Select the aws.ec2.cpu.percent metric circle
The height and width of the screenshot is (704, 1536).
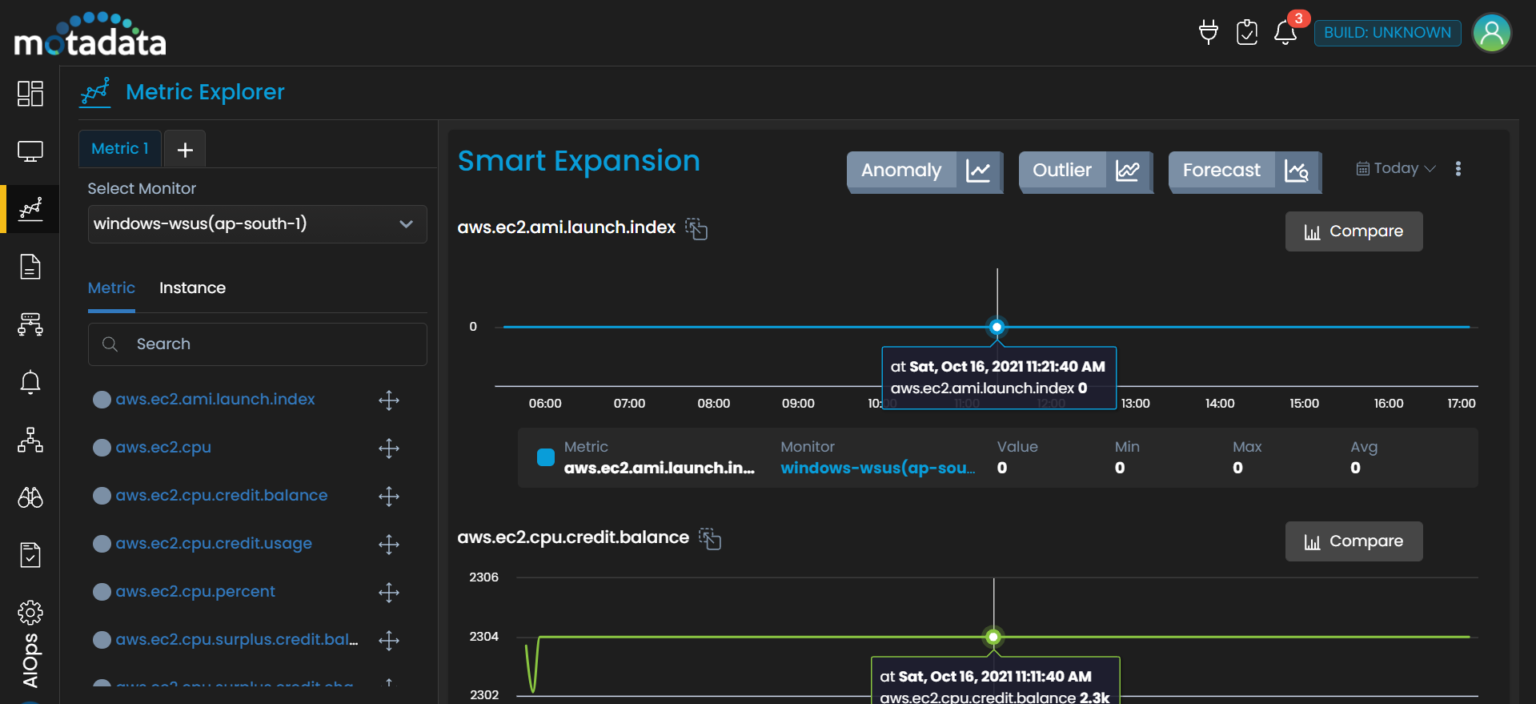101,592
